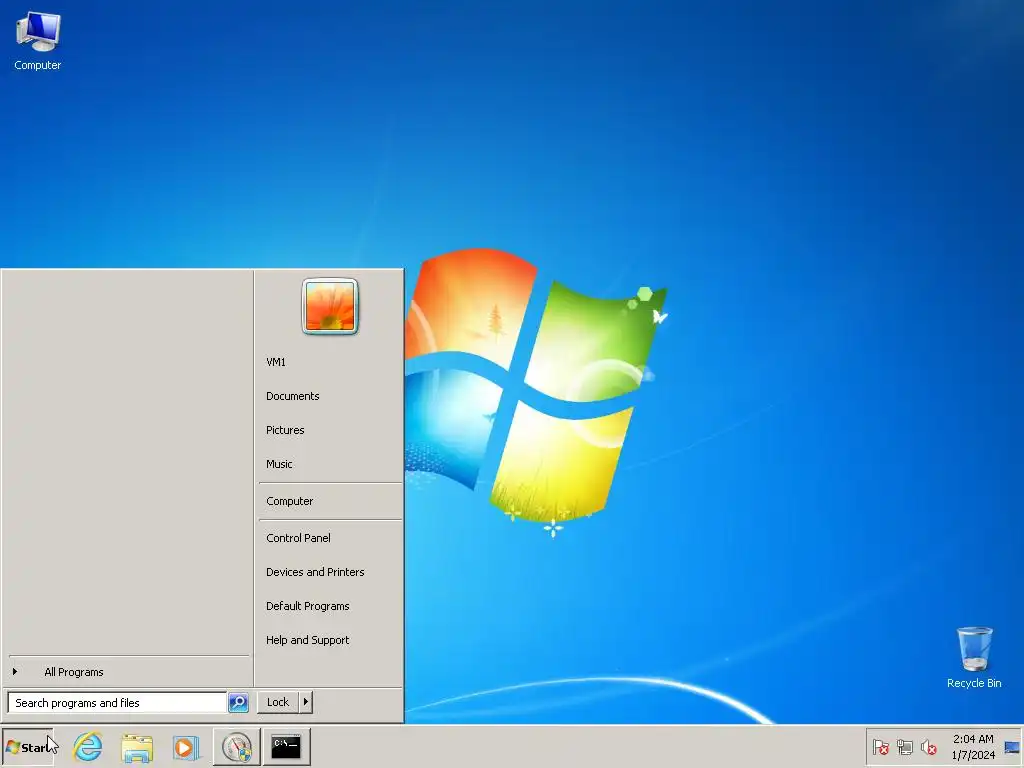
Task: Open Music from the Start menu
Action: tap(330, 464)
